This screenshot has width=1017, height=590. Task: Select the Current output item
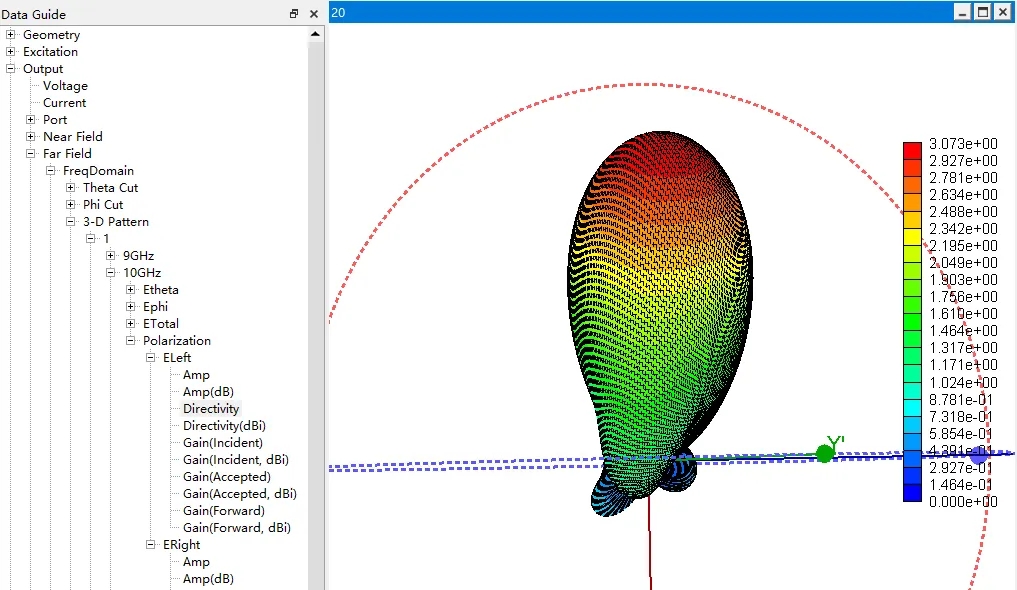[64, 103]
